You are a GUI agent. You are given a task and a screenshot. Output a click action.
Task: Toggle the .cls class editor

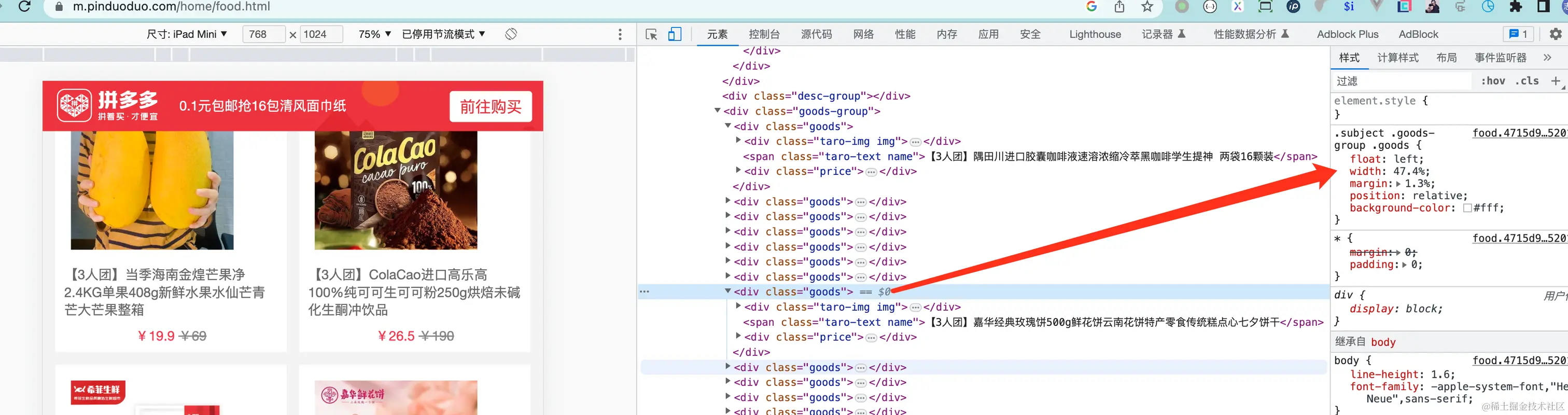(1527, 81)
